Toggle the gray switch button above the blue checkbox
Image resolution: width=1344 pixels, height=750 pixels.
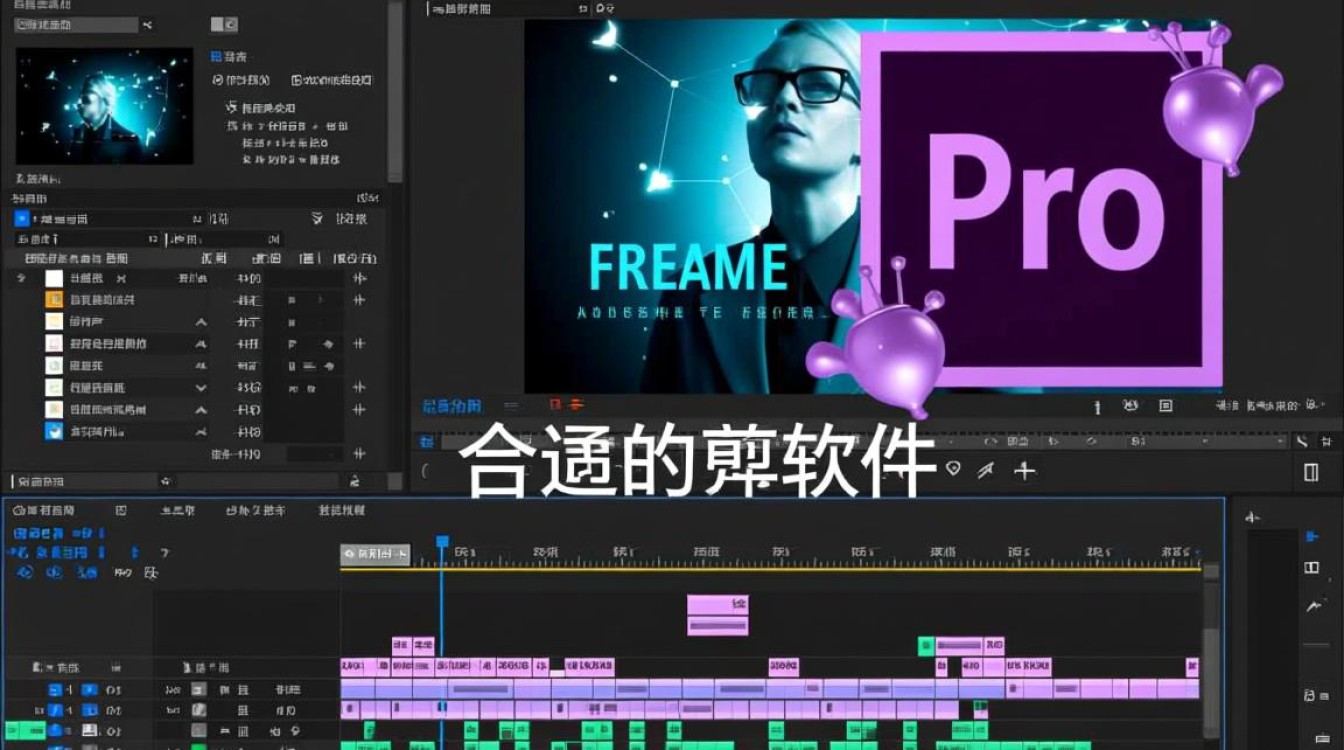point(224,24)
